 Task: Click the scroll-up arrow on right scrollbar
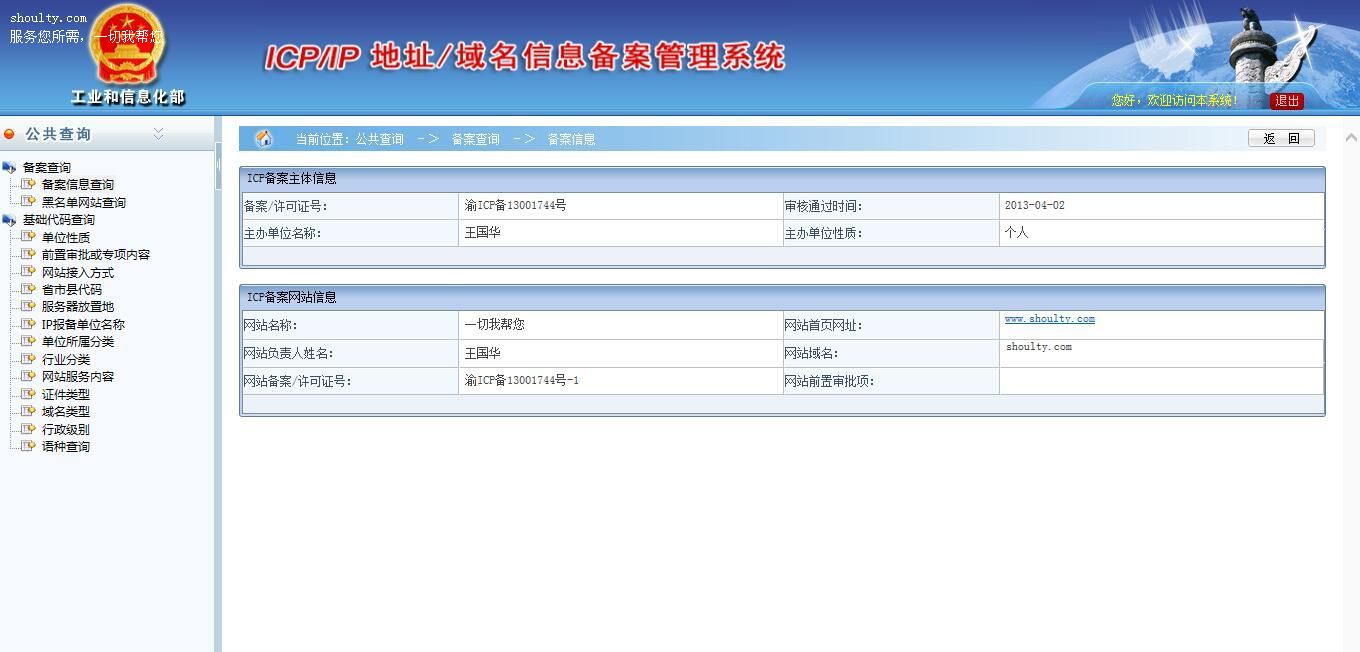point(1351,138)
